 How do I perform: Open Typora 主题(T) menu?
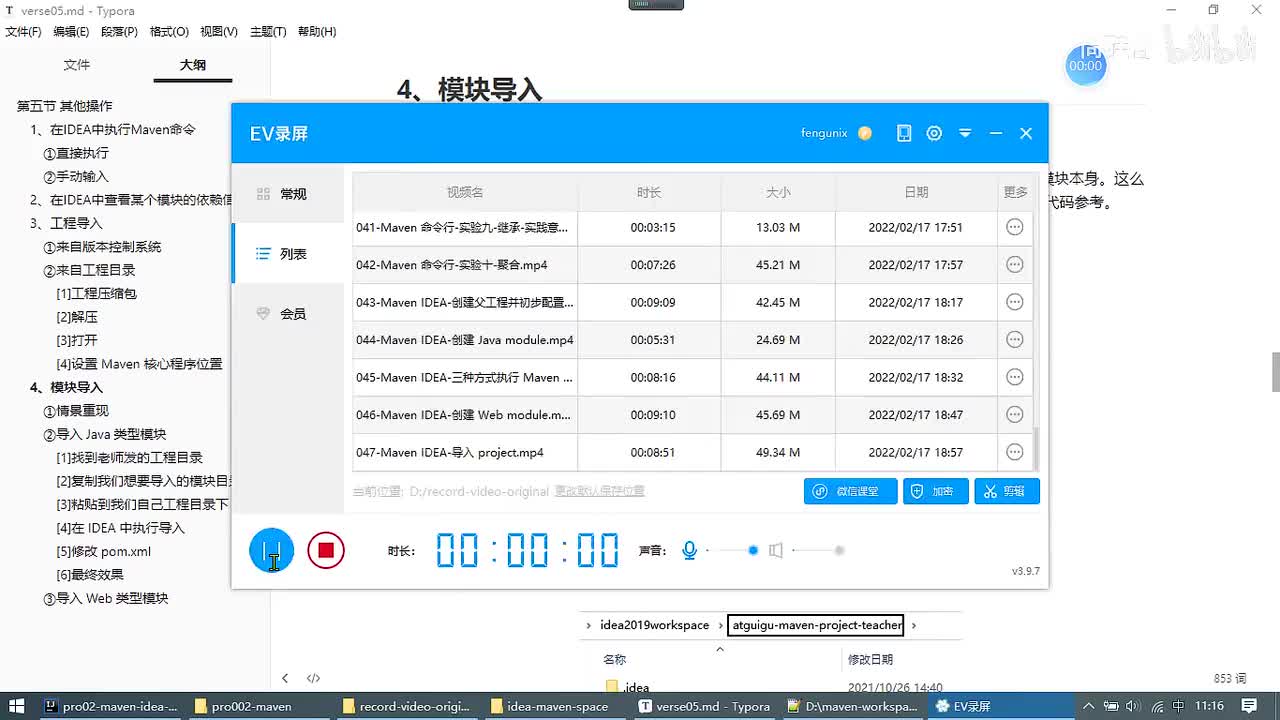[x=268, y=32]
